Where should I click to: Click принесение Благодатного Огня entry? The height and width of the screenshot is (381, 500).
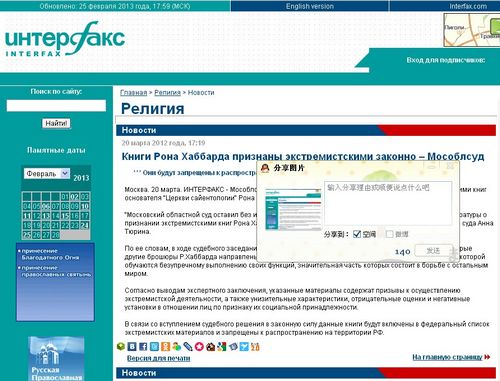point(50,254)
